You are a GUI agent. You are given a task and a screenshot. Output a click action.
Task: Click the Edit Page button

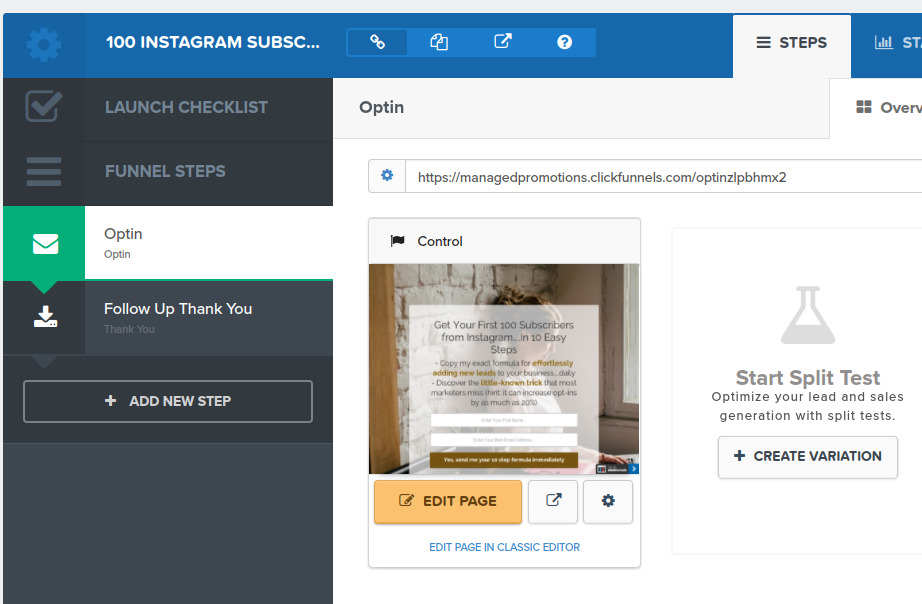[x=448, y=501]
